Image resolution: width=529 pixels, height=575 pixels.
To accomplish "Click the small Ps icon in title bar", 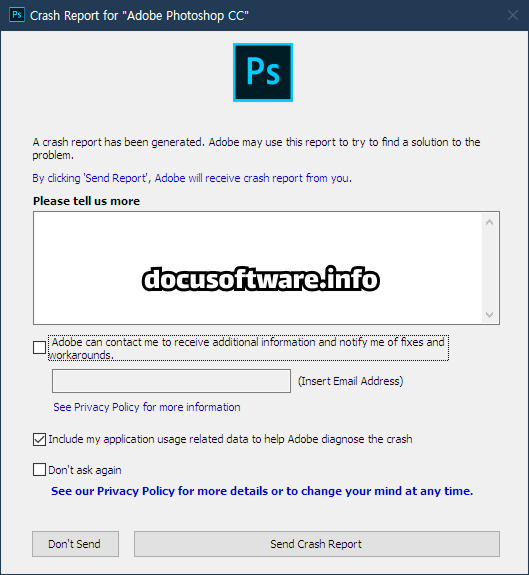I will [x=16, y=15].
